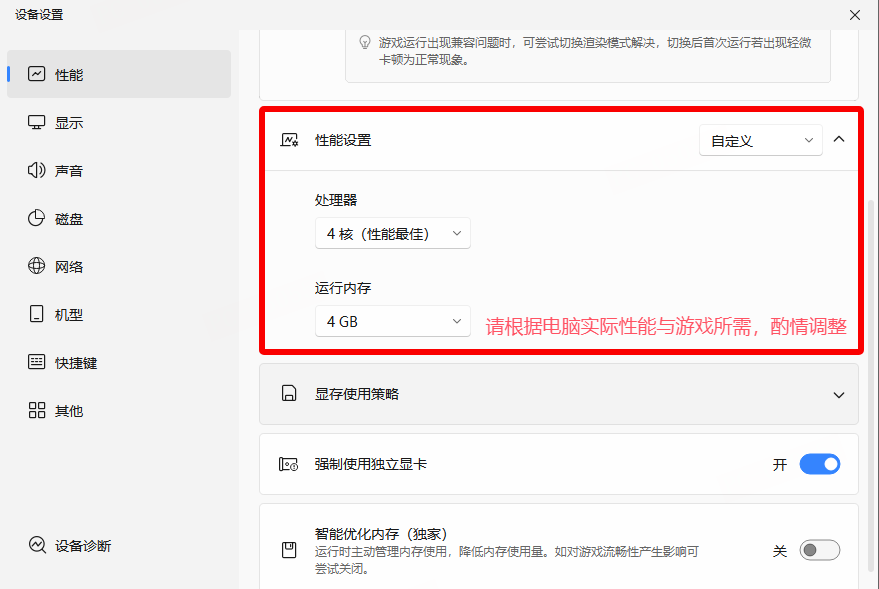Click the 机型 phone icon in sidebar
The width and height of the screenshot is (879, 589).
pyautogui.click(x=37, y=315)
